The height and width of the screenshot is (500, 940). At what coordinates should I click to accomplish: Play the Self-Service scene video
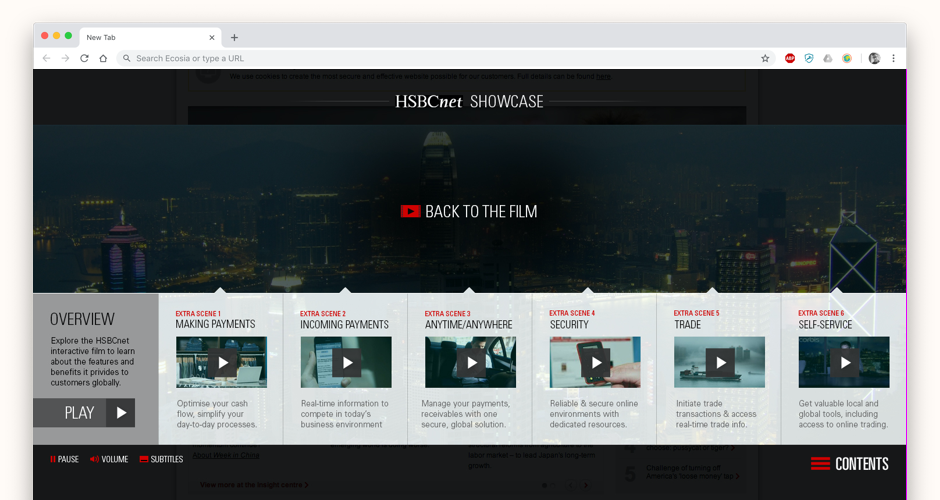coord(844,362)
